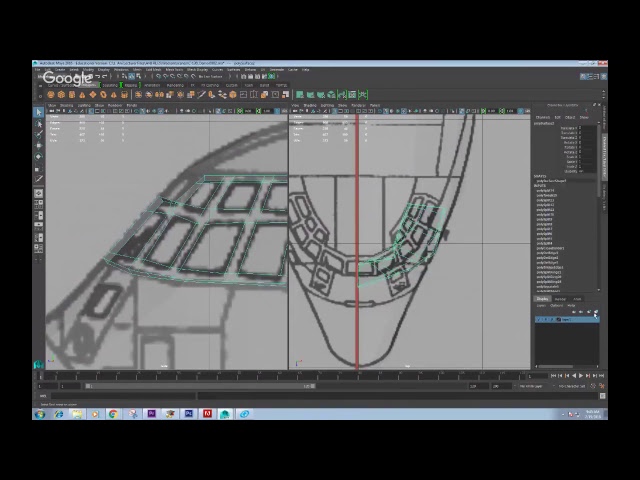Click polySurfaceShape1 under SHAPES
The width and height of the screenshot is (640, 480).
(x=551, y=180)
